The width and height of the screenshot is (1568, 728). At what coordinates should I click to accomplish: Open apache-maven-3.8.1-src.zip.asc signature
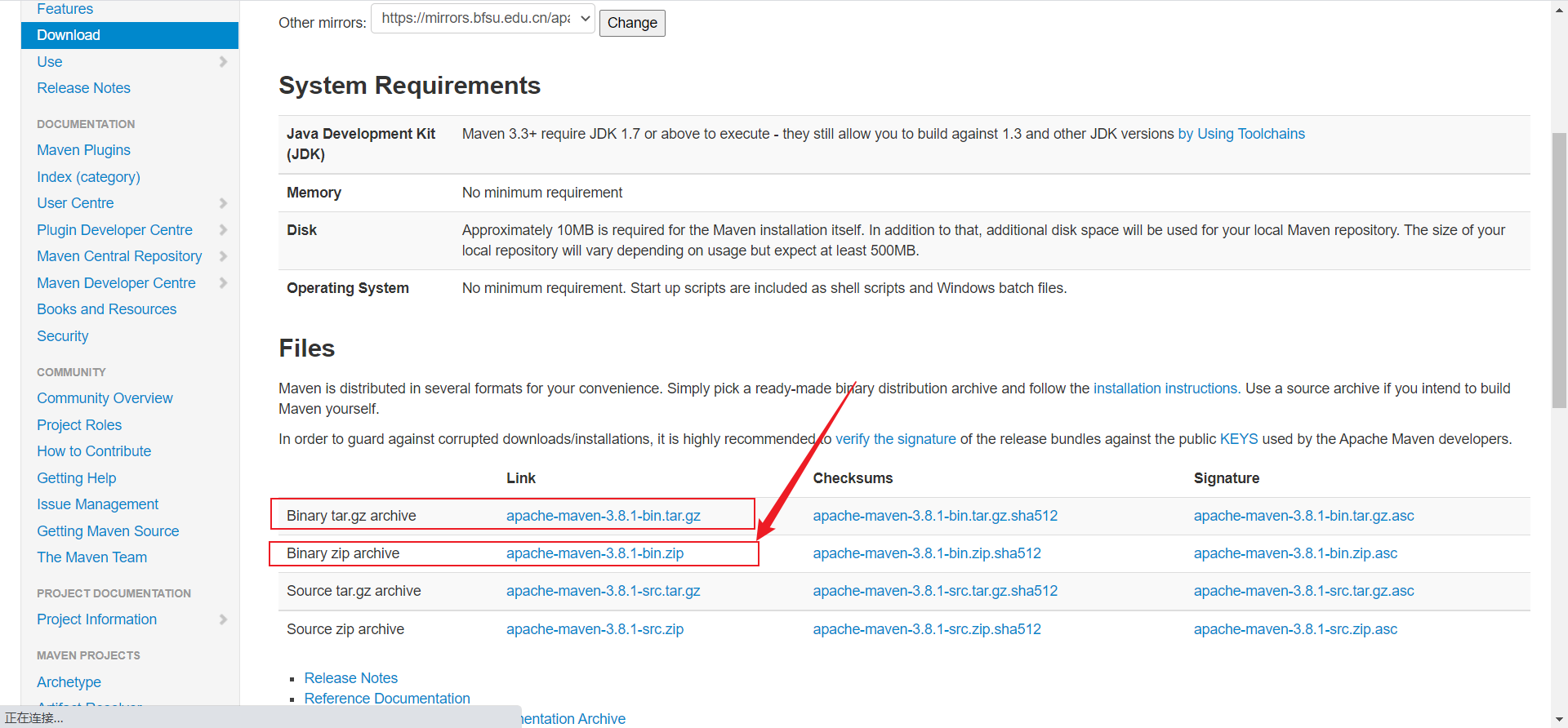[x=1295, y=629]
